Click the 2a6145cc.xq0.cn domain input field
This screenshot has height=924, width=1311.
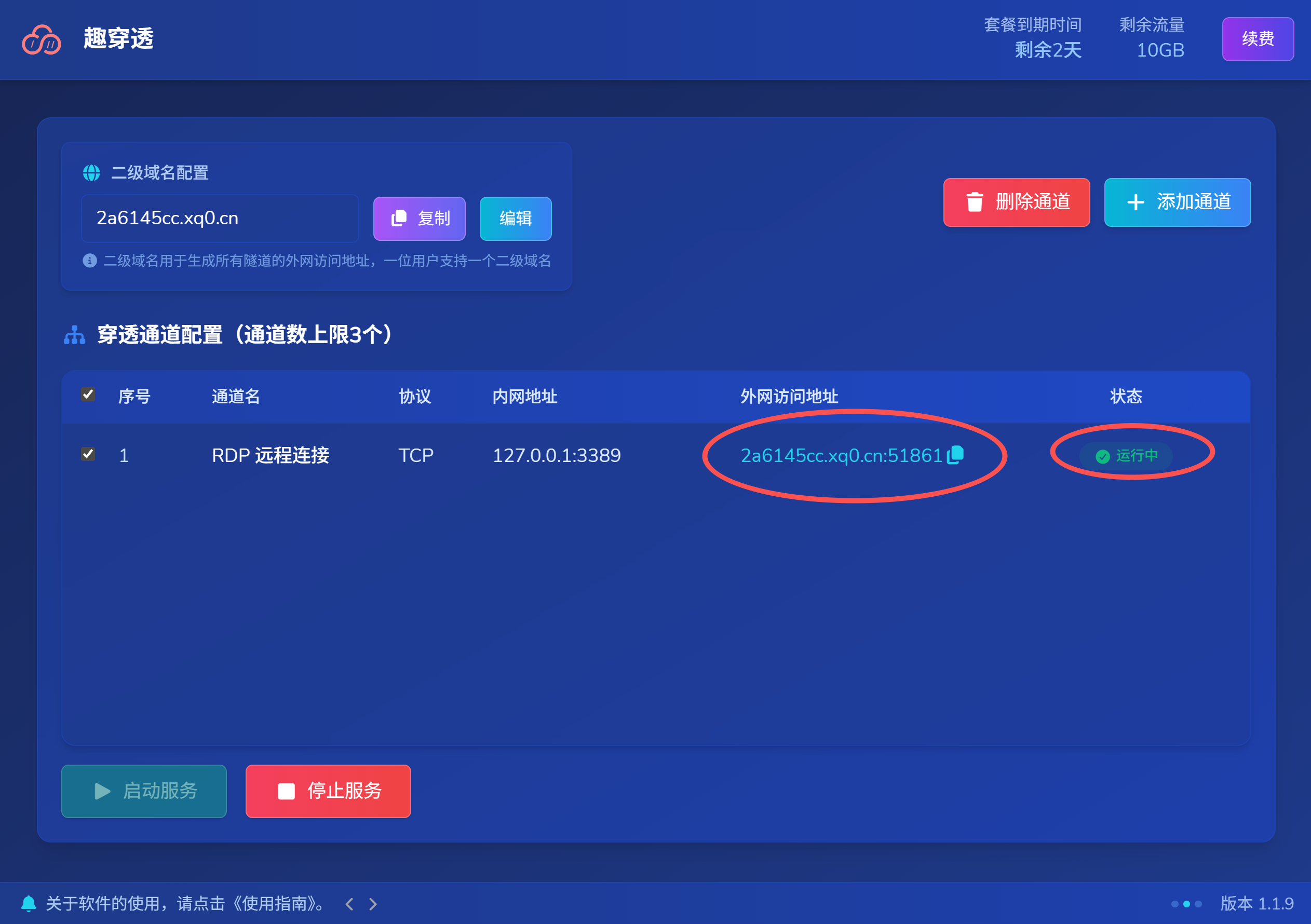pos(220,219)
